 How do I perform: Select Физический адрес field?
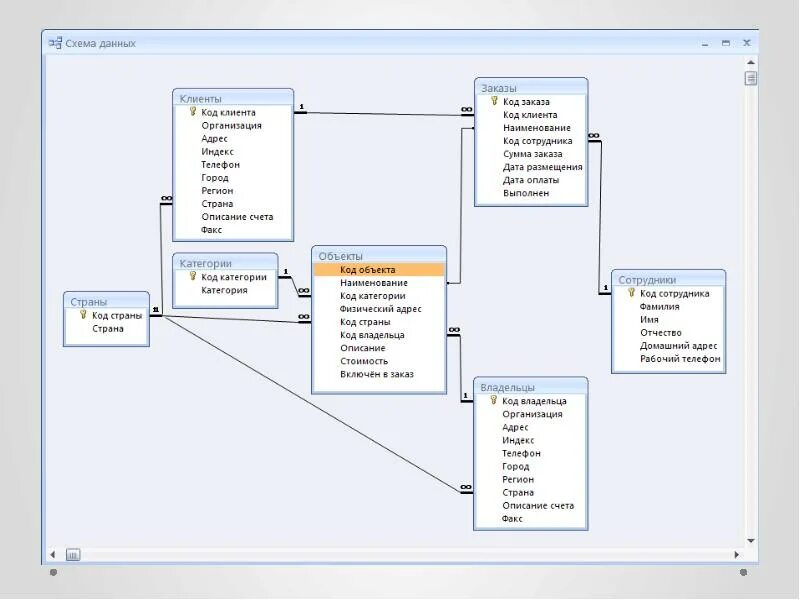379,309
